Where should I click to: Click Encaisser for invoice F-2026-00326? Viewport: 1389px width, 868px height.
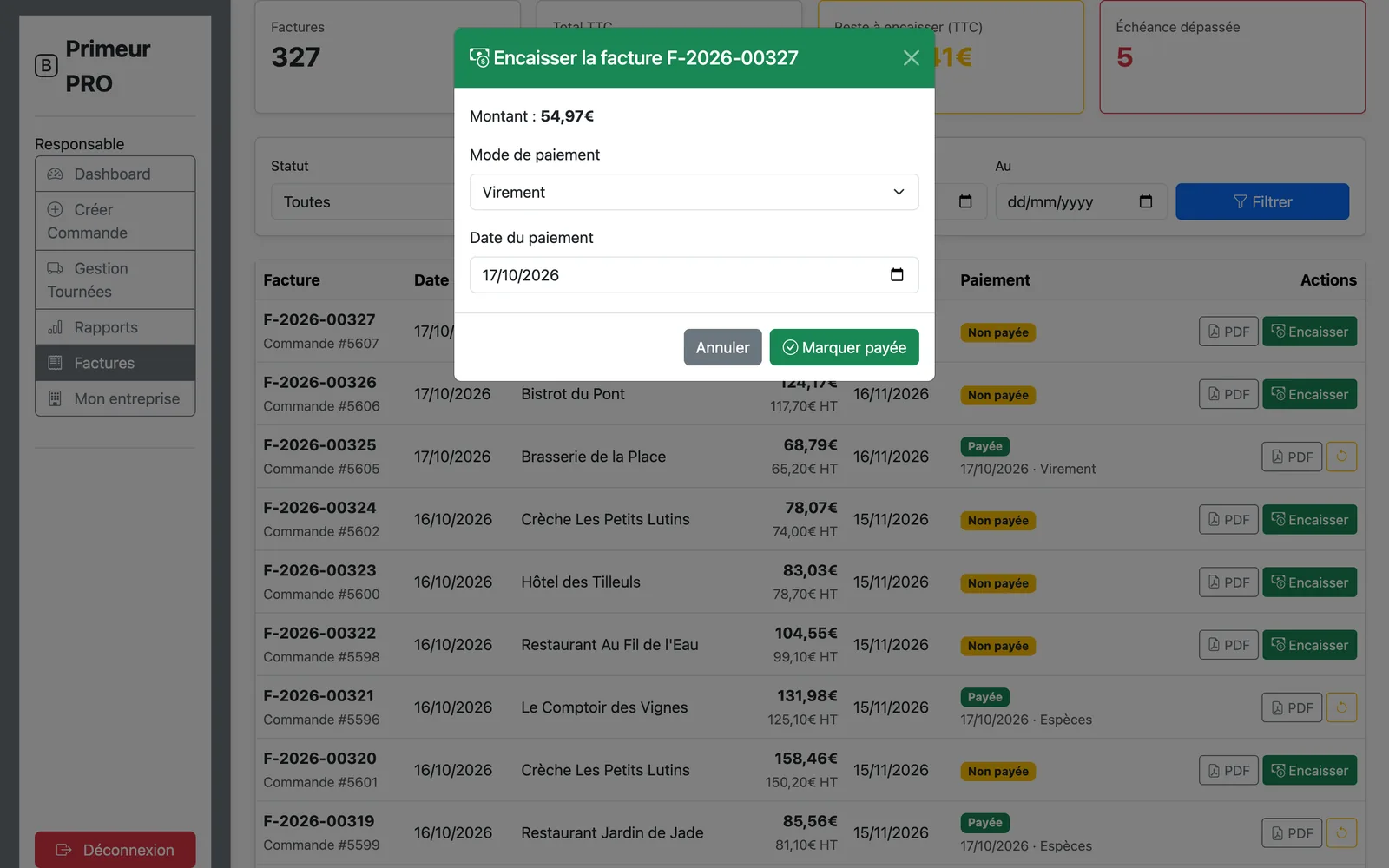[1309, 394]
